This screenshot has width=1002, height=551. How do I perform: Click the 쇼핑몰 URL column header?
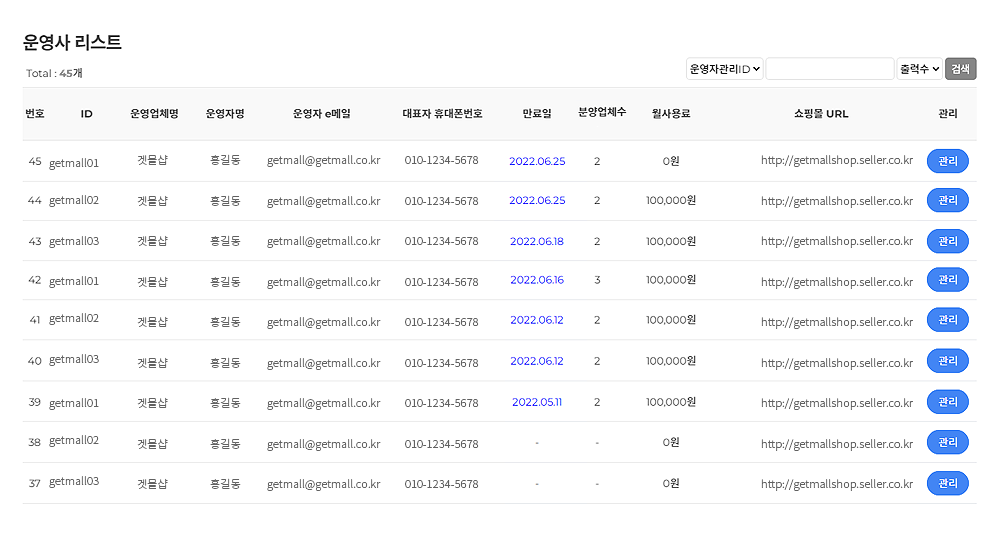pos(821,114)
